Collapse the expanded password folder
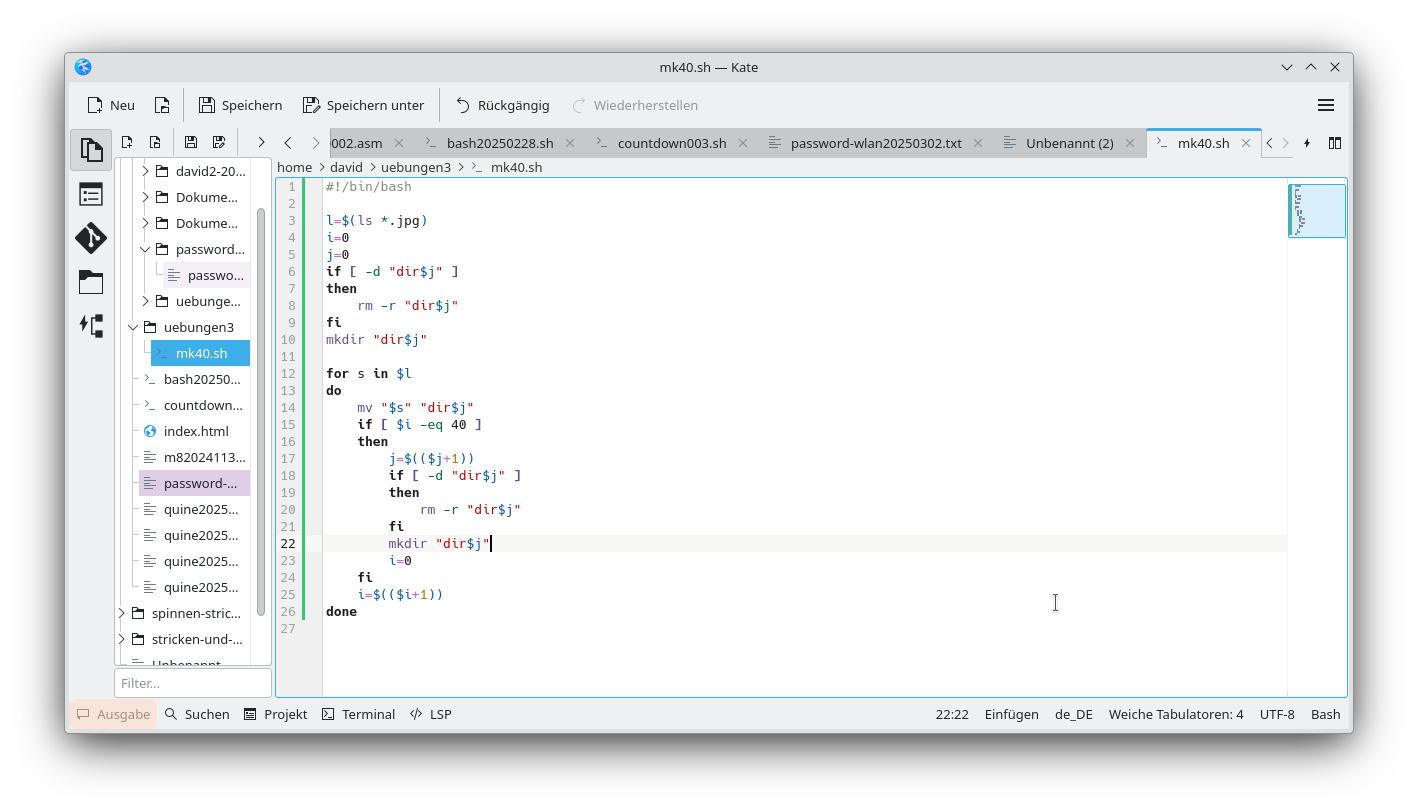 pos(143,249)
